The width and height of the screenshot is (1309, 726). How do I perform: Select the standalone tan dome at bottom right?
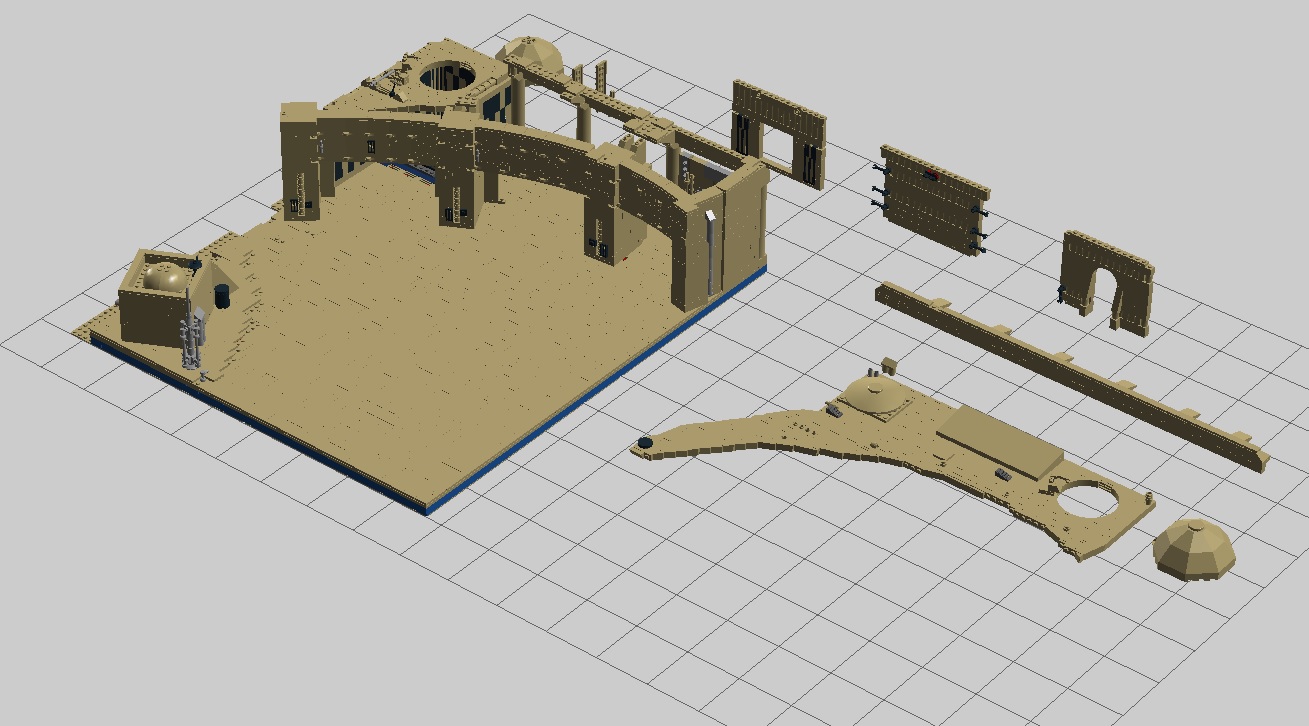point(1194,549)
